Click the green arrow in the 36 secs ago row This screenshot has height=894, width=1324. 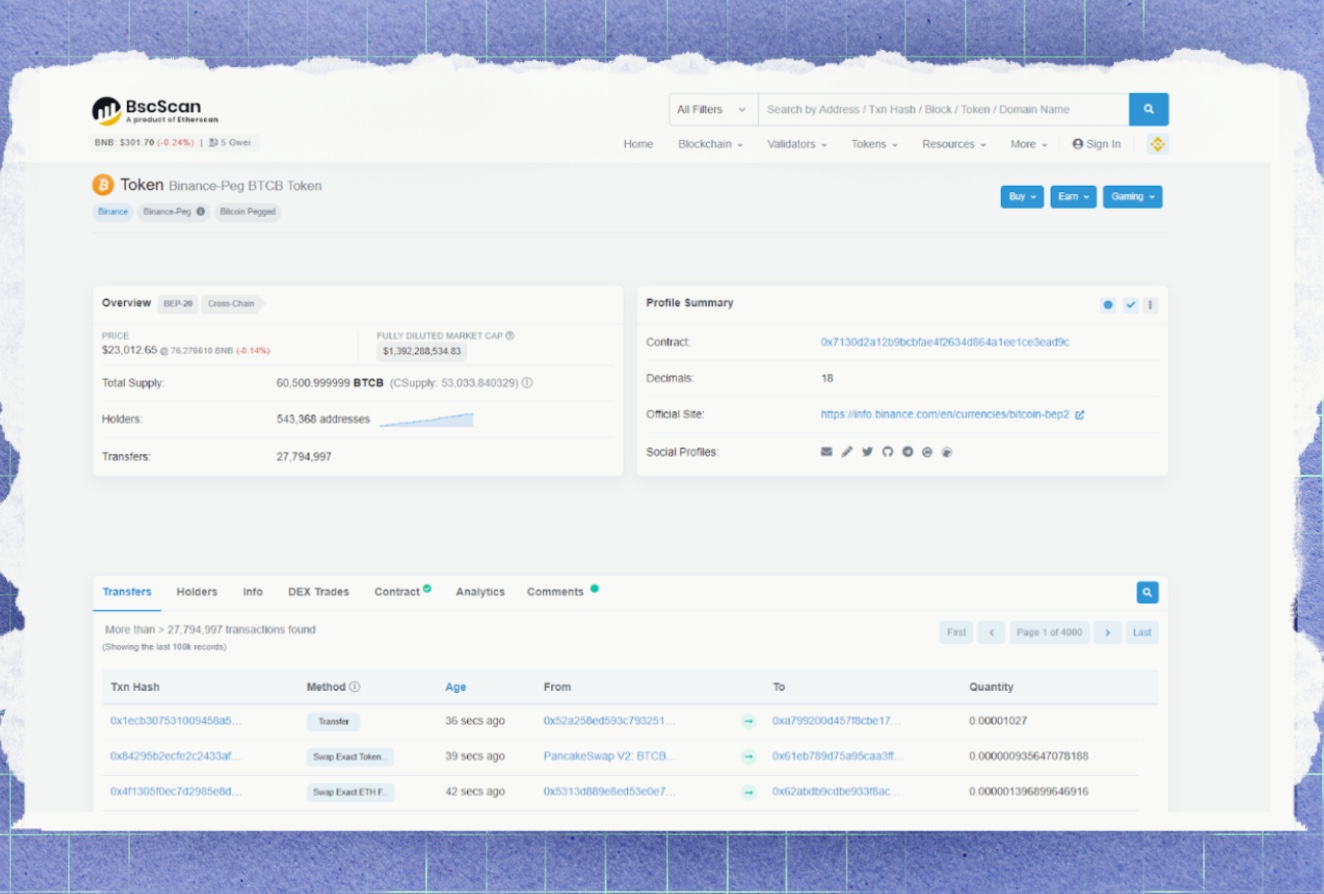[748, 721]
